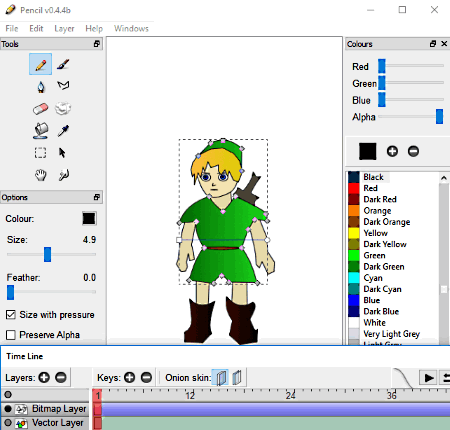Select the Vector Layer row

(45, 423)
